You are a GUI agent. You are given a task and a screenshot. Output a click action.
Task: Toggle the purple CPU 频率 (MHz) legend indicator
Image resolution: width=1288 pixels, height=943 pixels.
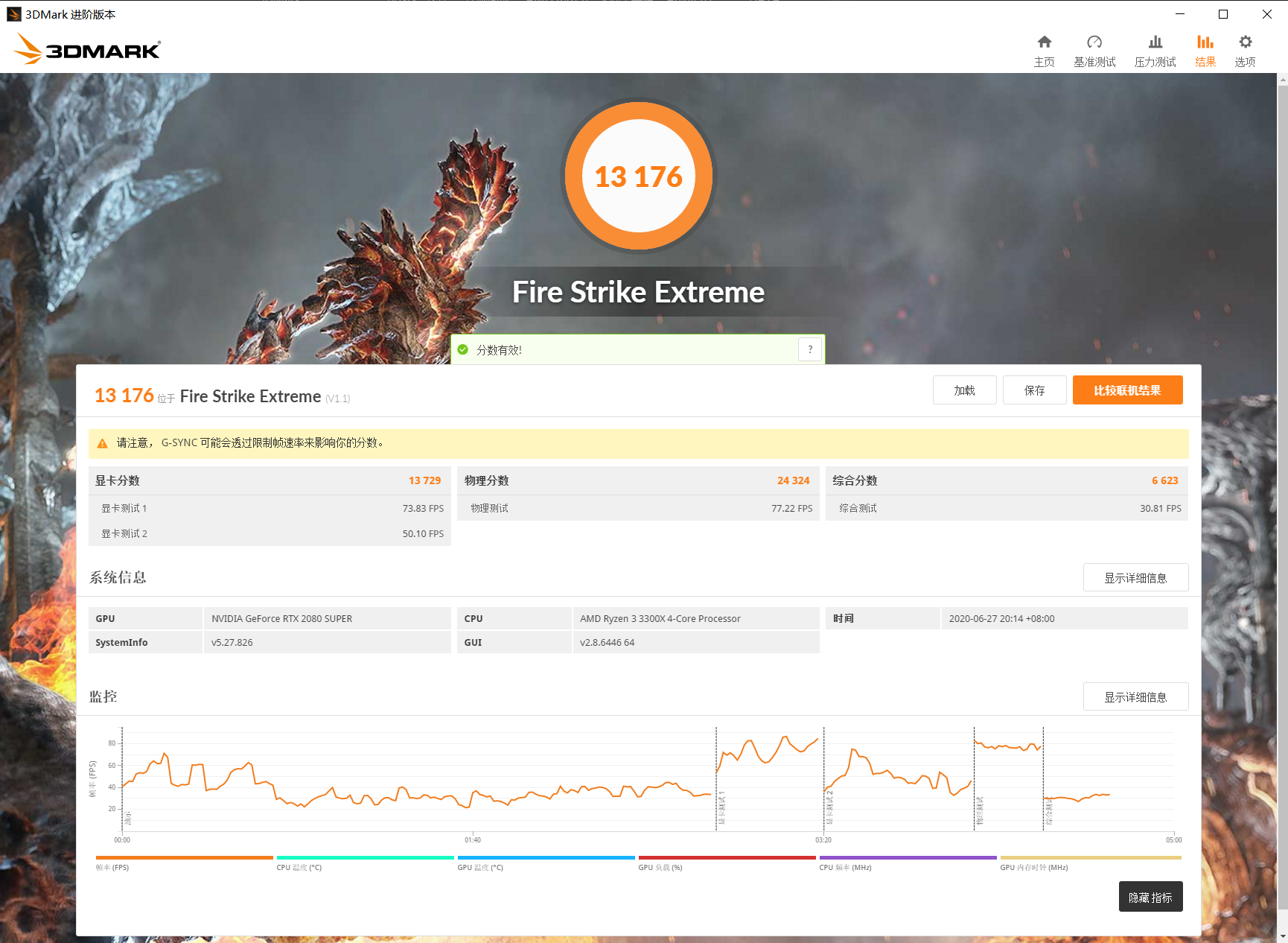coord(908,863)
